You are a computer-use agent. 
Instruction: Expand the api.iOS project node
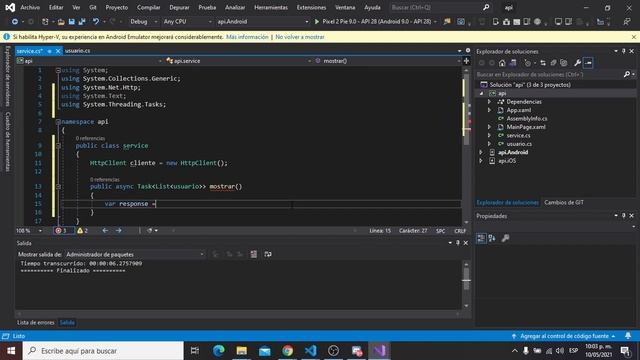[481, 161]
